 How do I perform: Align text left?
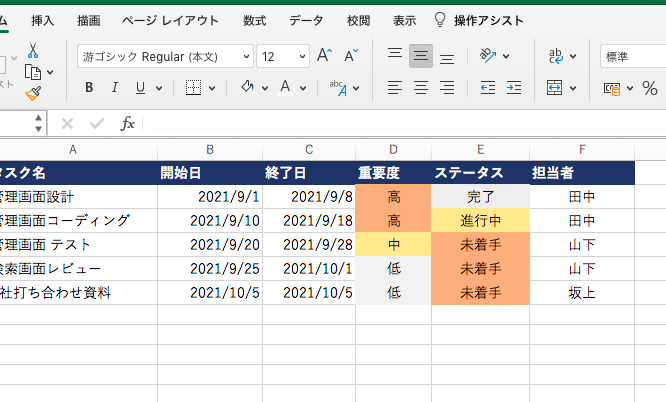point(395,88)
